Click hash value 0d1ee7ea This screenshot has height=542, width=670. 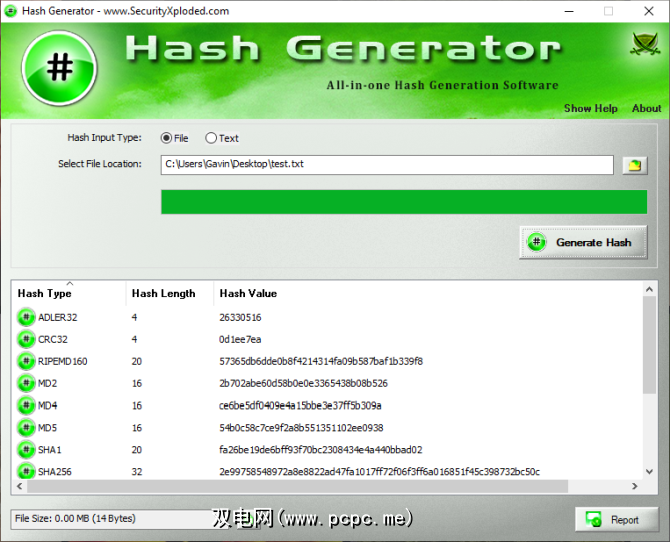click(x=240, y=339)
